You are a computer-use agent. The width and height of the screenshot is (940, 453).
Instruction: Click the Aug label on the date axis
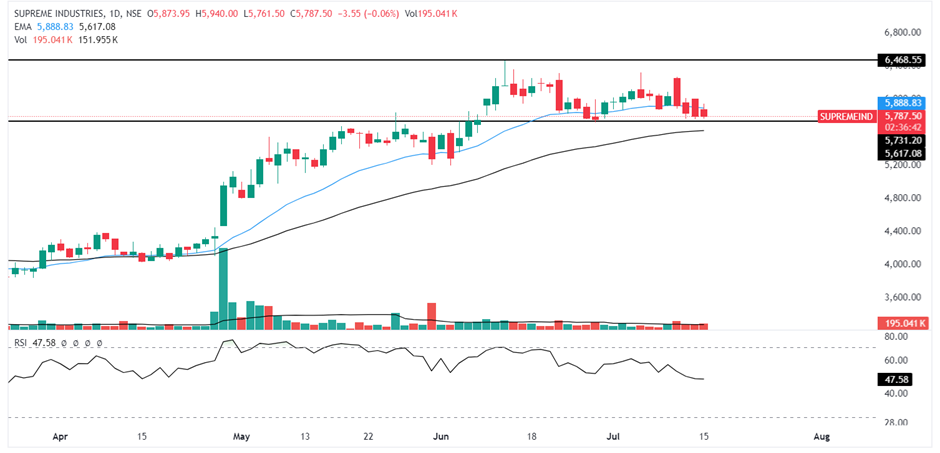pos(822,437)
